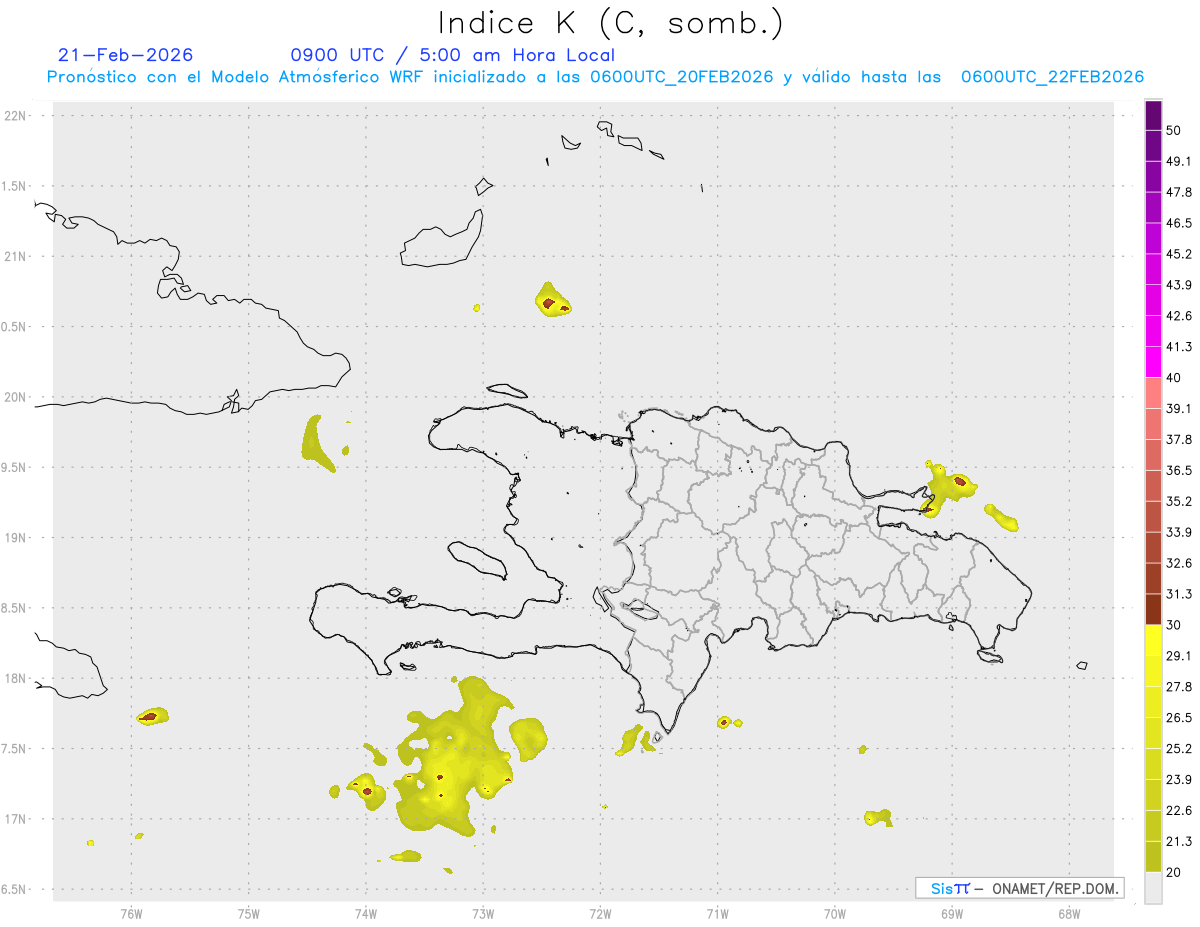The height and width of the screenshot is (927, 1200).
Task: Click the "22N" latitude label
Action: pyautogui.click(x=17, y=116)
